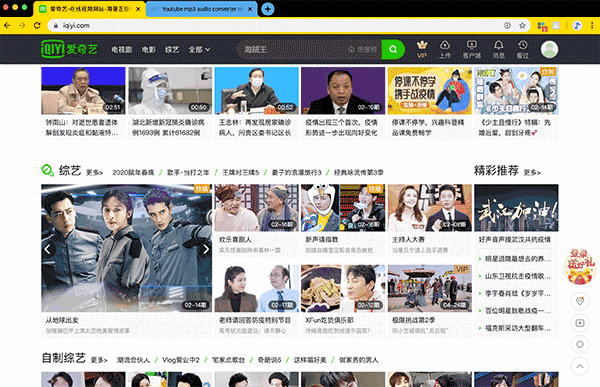This screenshot has height=387, width=600.
Task: Click the circled plus icon in the address bar
Action: coord(507,26)
